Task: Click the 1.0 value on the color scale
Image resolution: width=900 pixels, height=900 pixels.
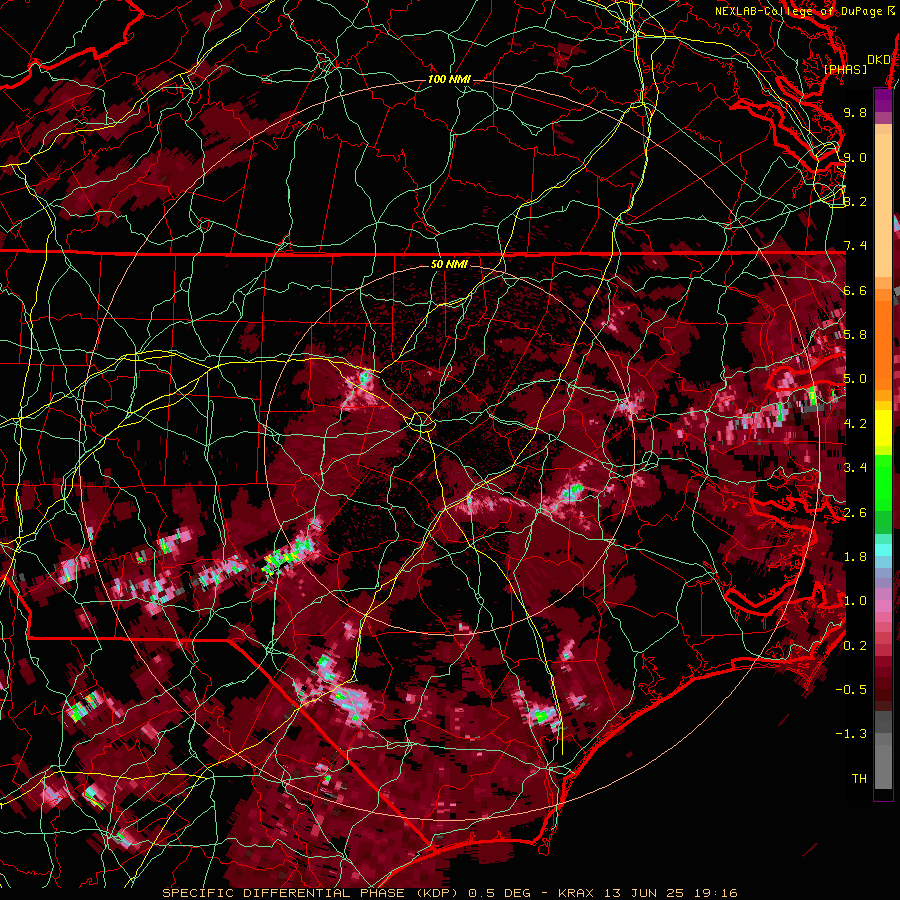Action: click(x=855, y=601)
